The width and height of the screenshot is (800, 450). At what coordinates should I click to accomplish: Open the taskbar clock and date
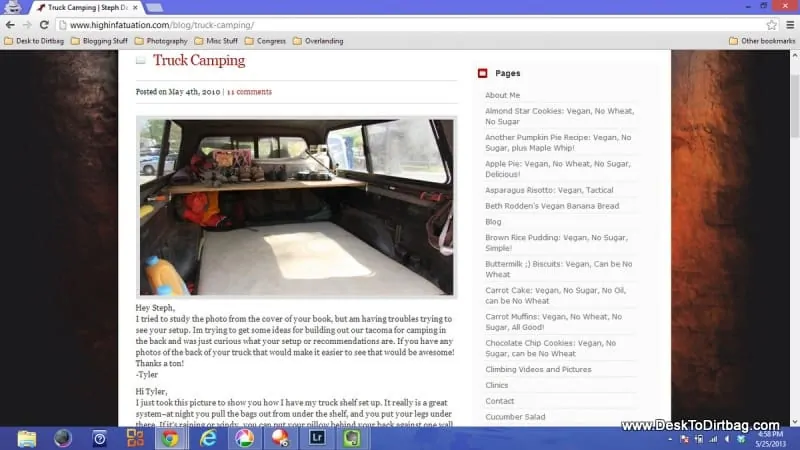point(770,439)
